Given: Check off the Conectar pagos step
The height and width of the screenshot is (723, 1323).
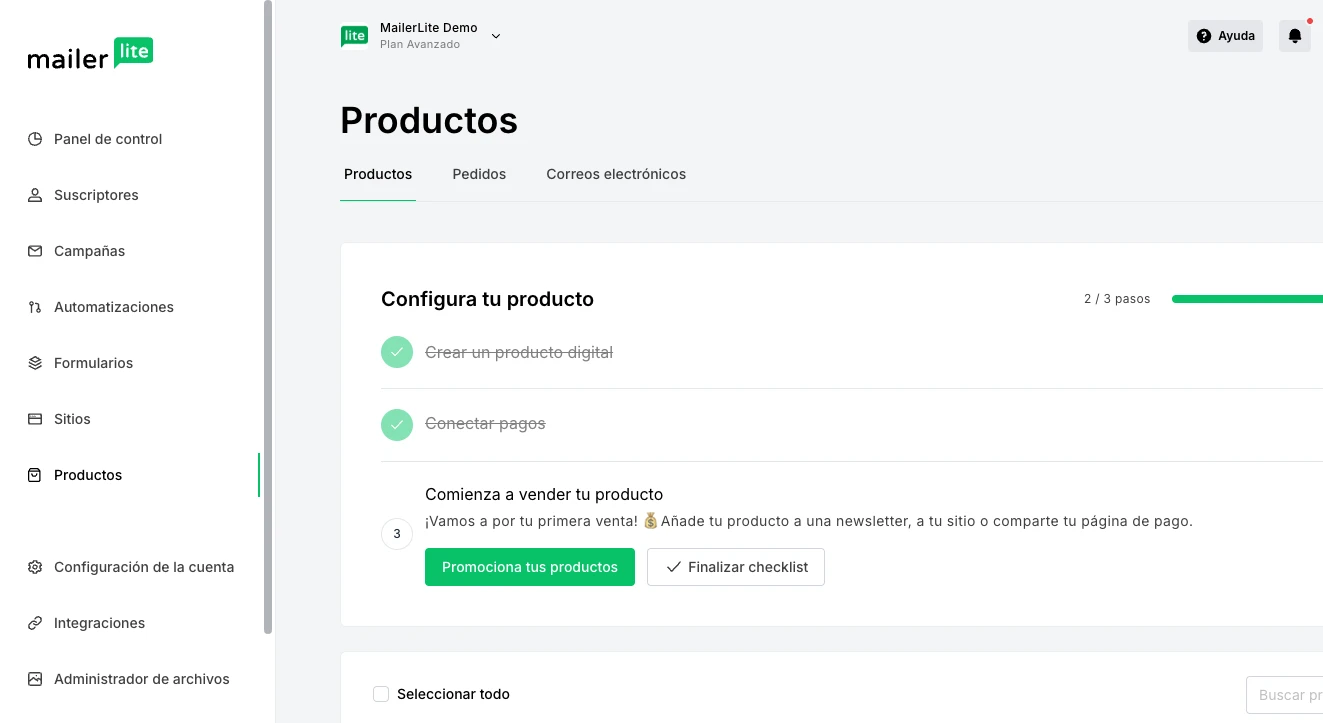Looking at the screenshot, I should (x=396, y=424).
